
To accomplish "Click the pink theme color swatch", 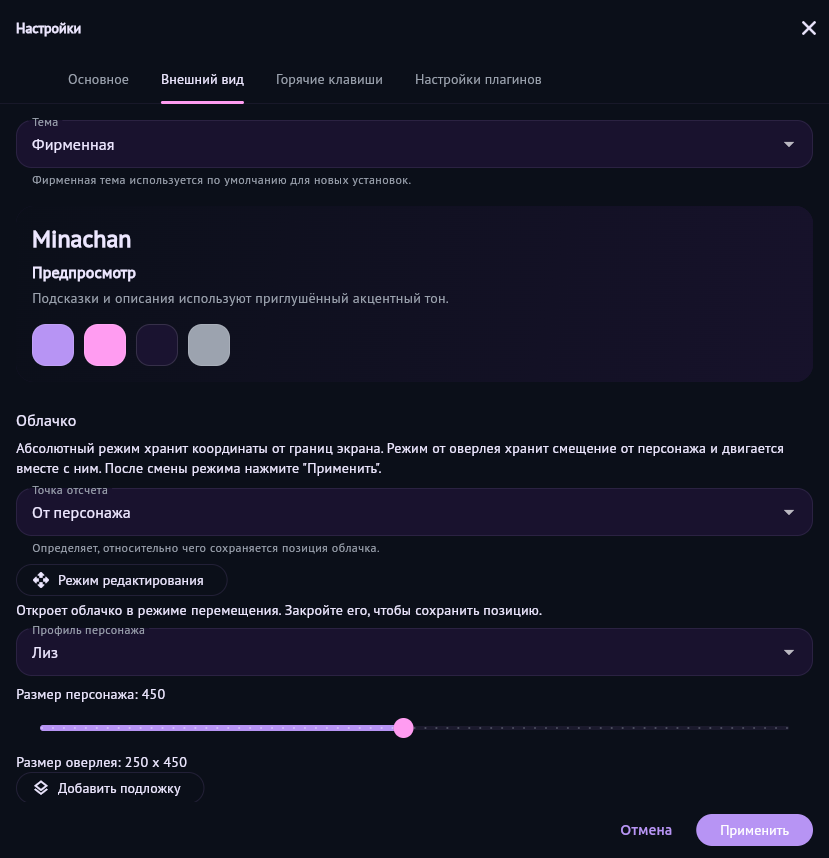I will tap(105, 345).
